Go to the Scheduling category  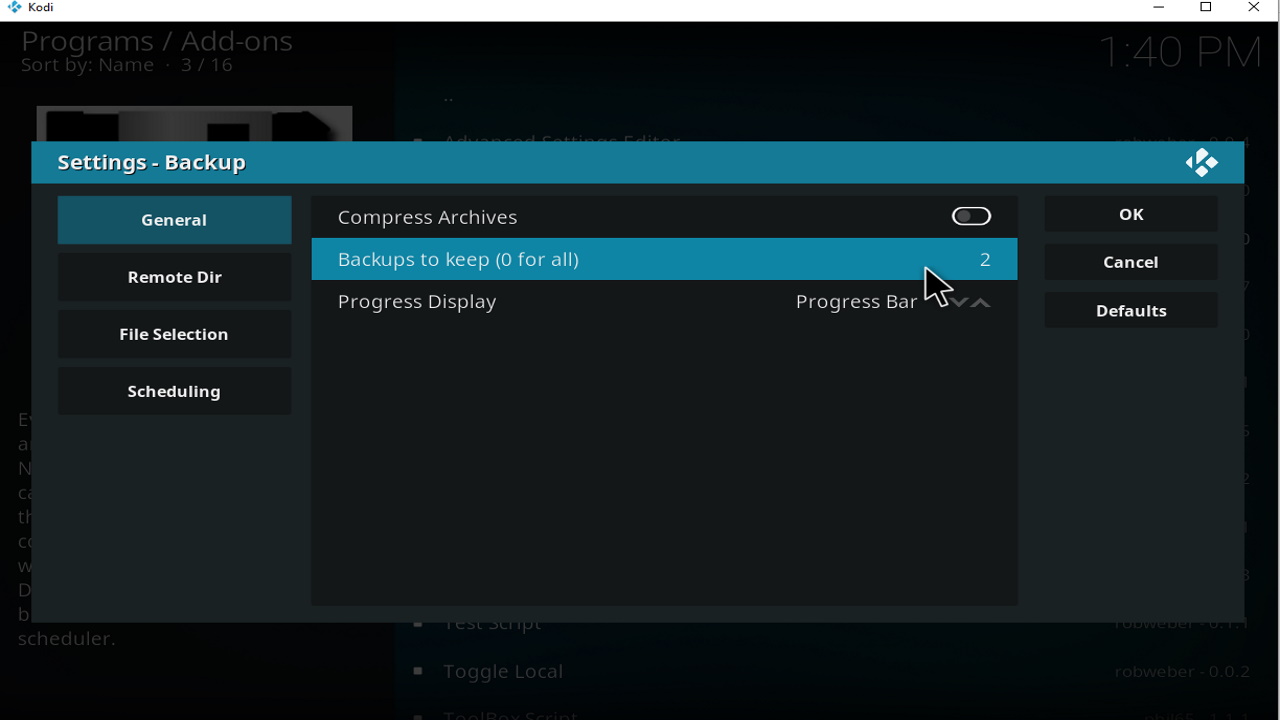(x=174, y=391)
